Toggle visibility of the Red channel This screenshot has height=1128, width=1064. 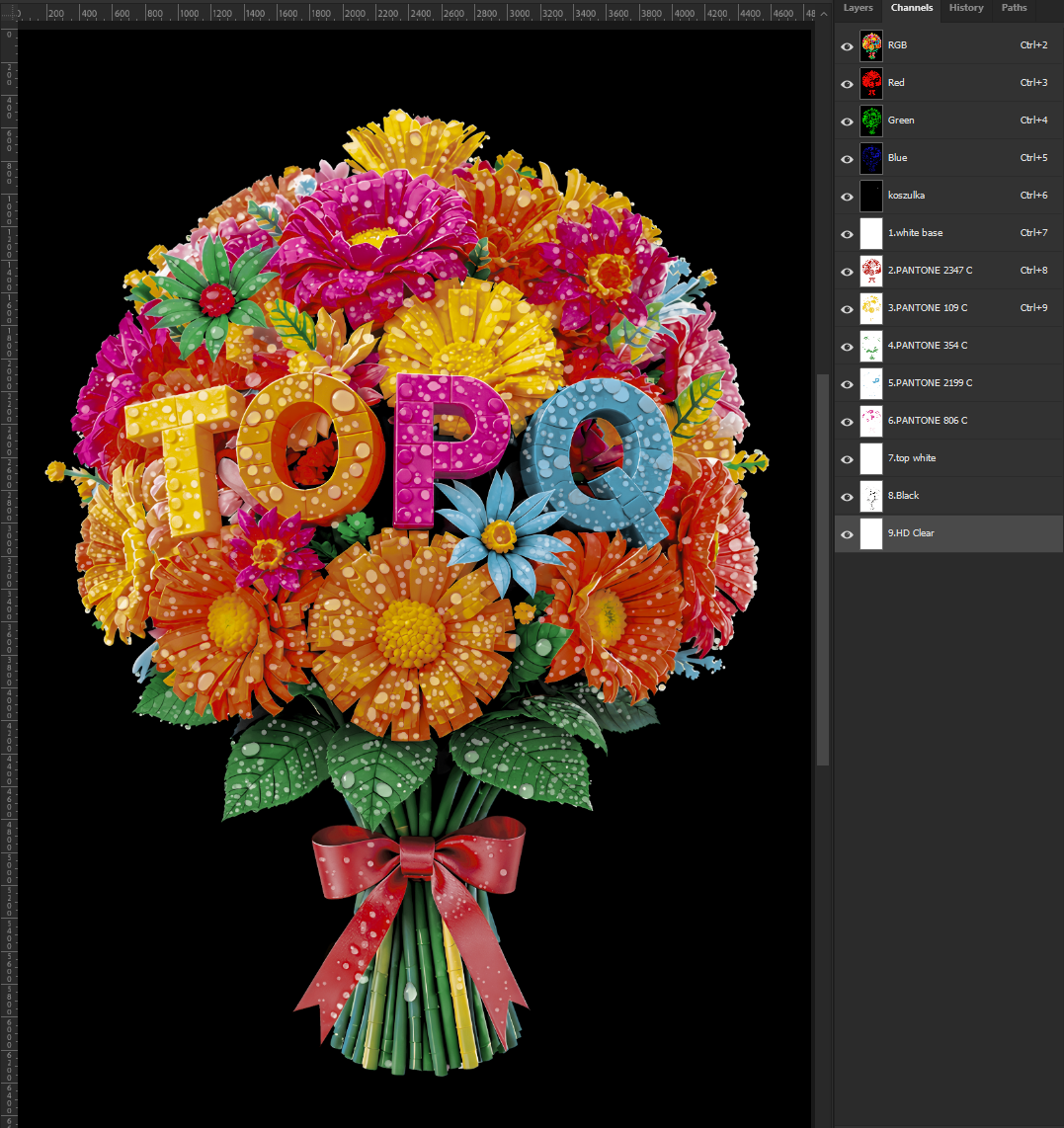point(847,84)
